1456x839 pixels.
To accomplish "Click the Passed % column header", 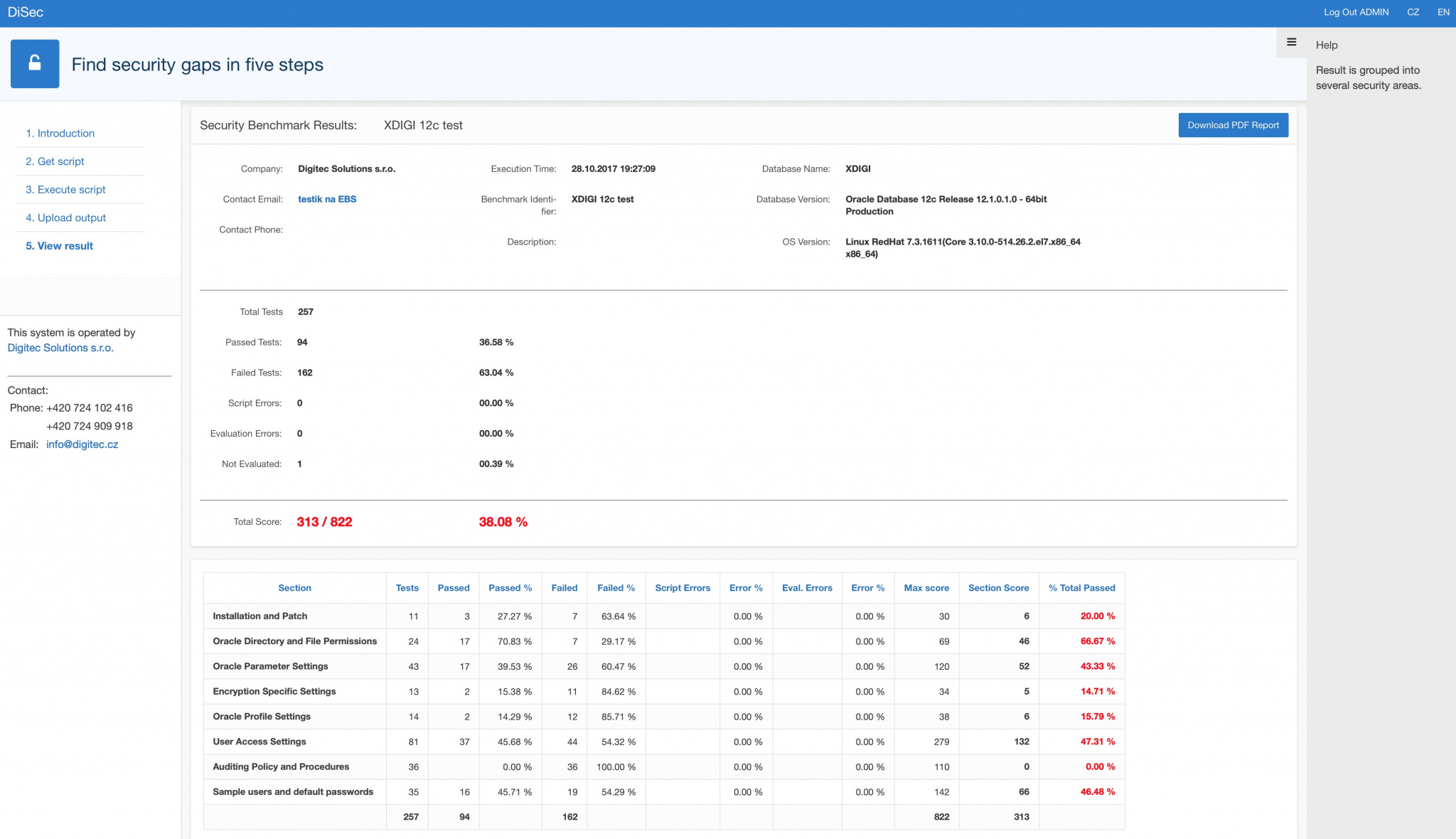I will (510, 588).
